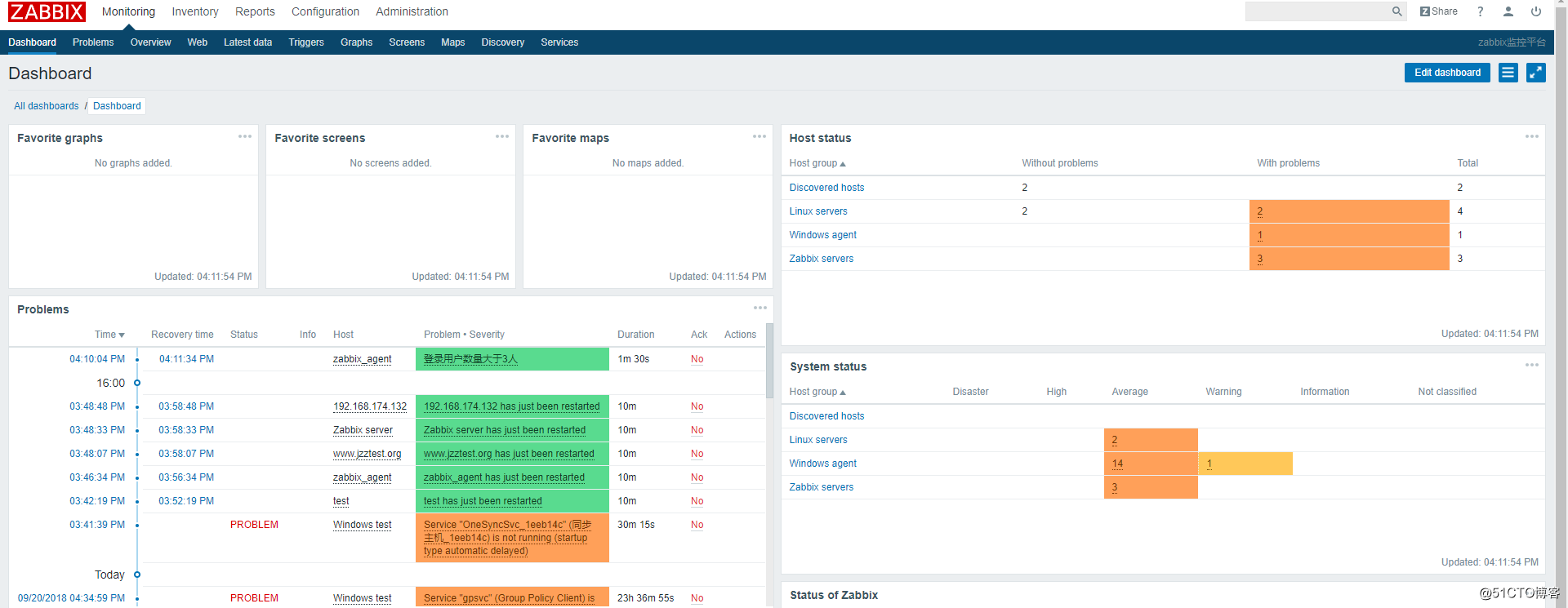Click Ack 'No' for the 03:41:39 PM problem
The width and height of the screenshot is (1568, 608).
point(697,525)
